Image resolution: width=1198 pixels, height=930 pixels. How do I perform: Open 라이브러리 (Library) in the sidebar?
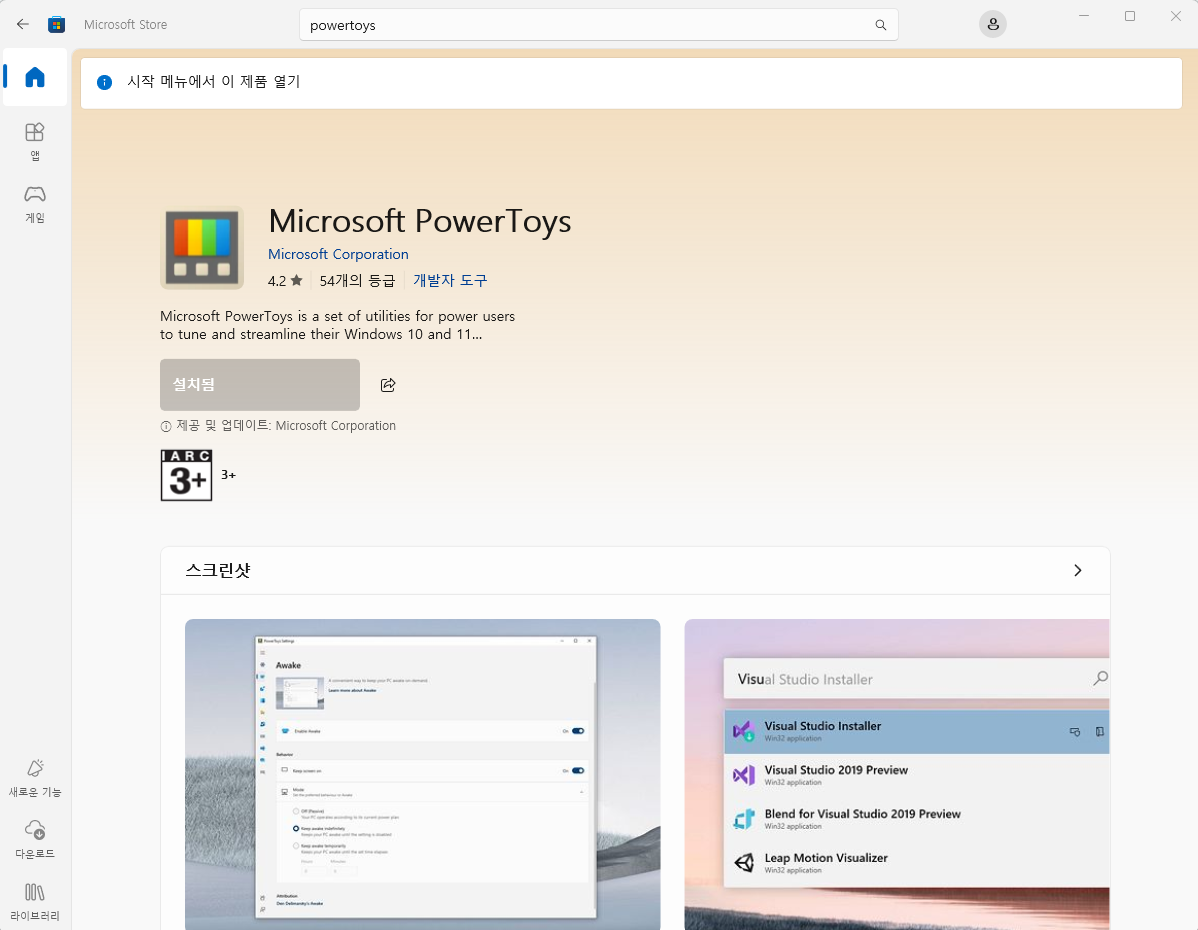35,902
